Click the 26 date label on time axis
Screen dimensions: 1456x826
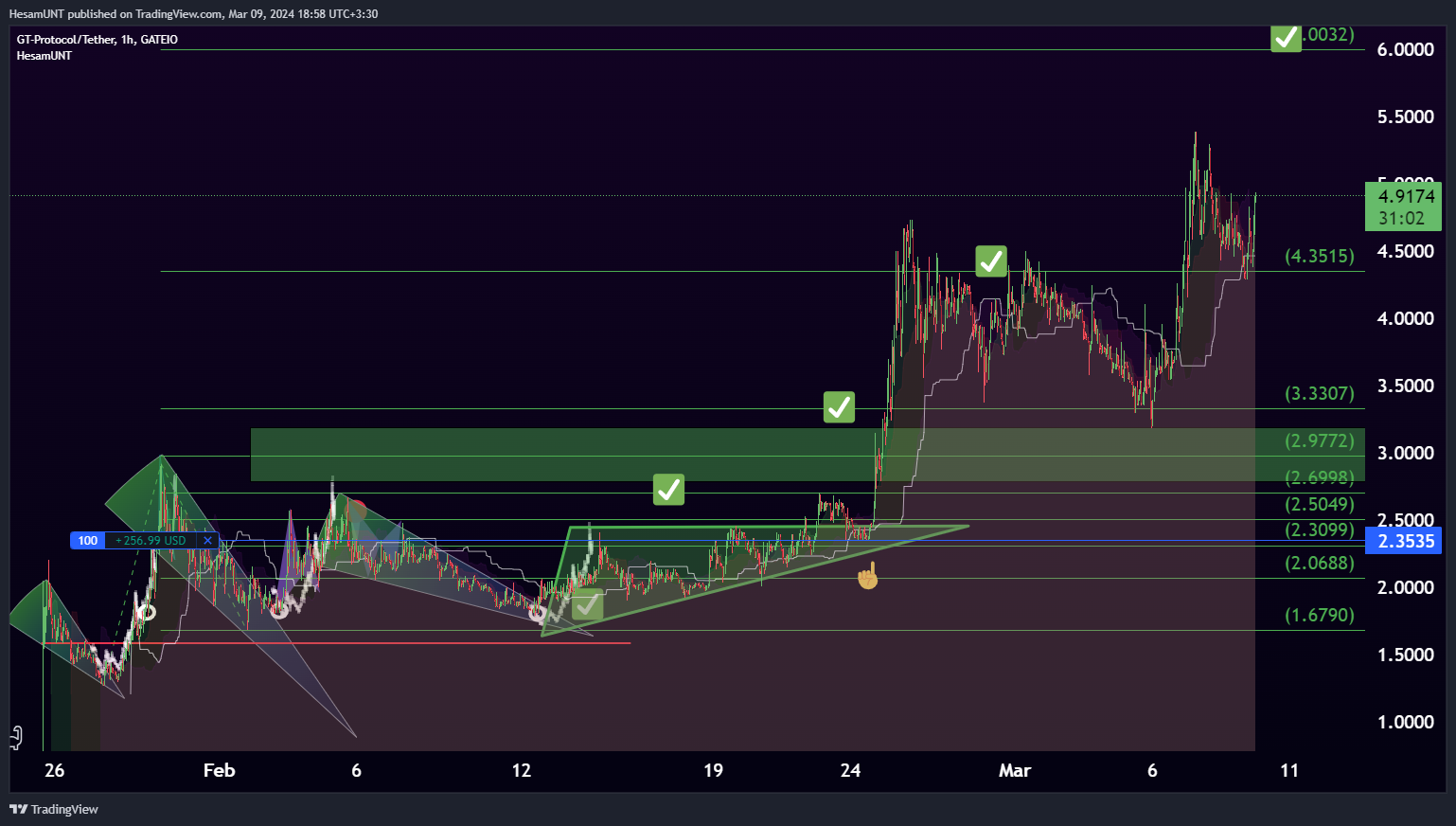(x=55, y=770)
